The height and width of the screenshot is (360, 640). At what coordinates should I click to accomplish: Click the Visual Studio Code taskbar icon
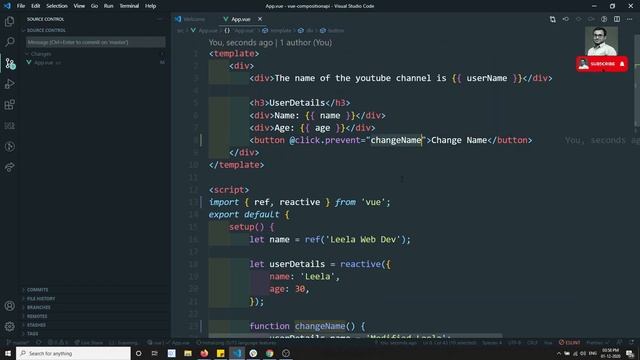click(x=237, y=353)
